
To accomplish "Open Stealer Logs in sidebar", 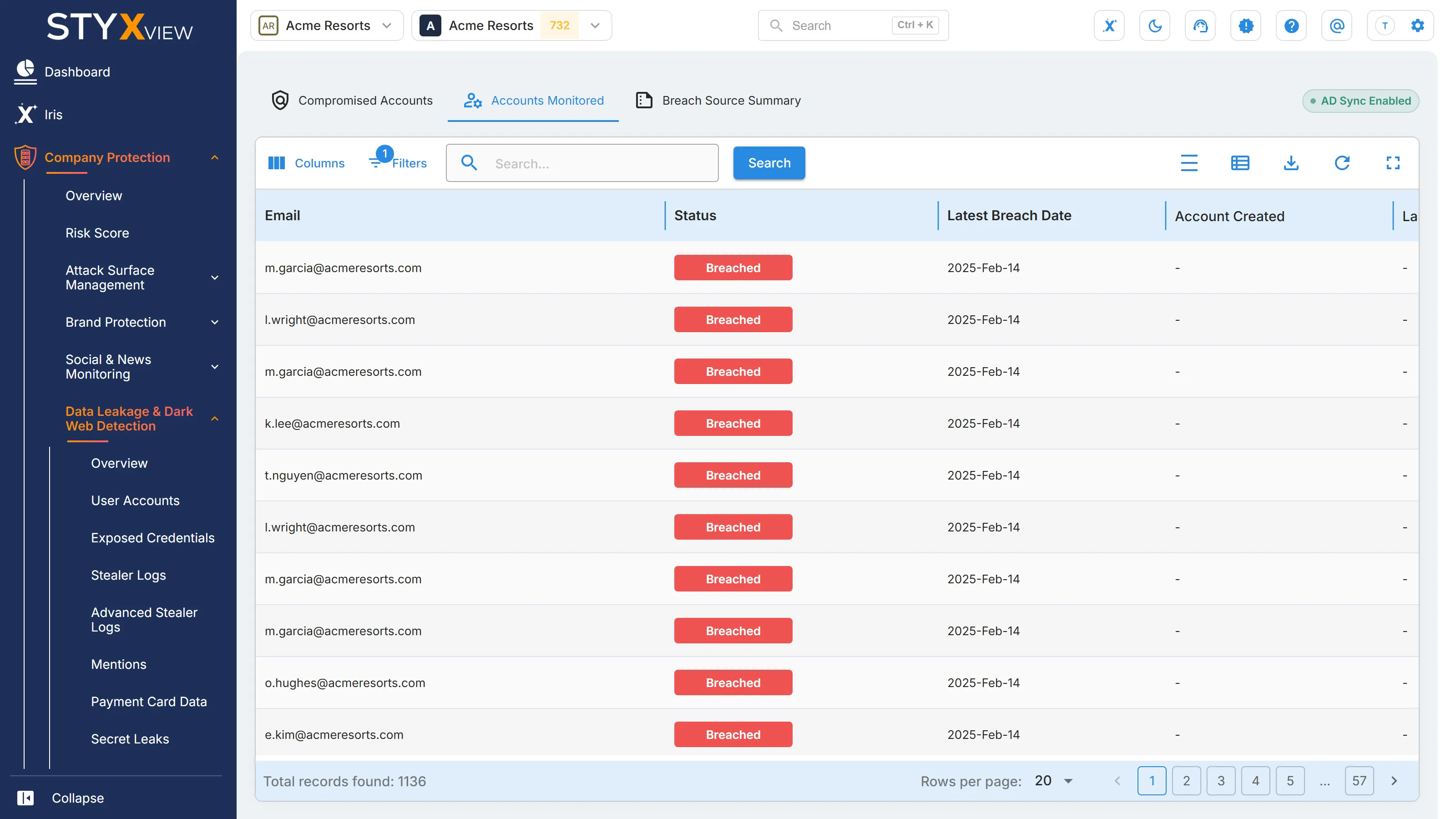I will point(128,575).
